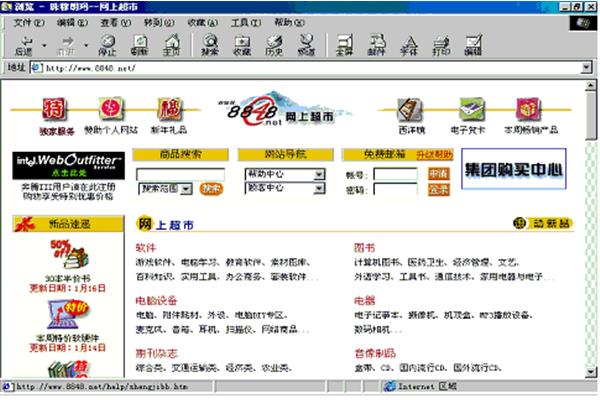Click the Mail (邮件) toolbar icon
Viewport: 600px width, 400px height.
[375, 43]
